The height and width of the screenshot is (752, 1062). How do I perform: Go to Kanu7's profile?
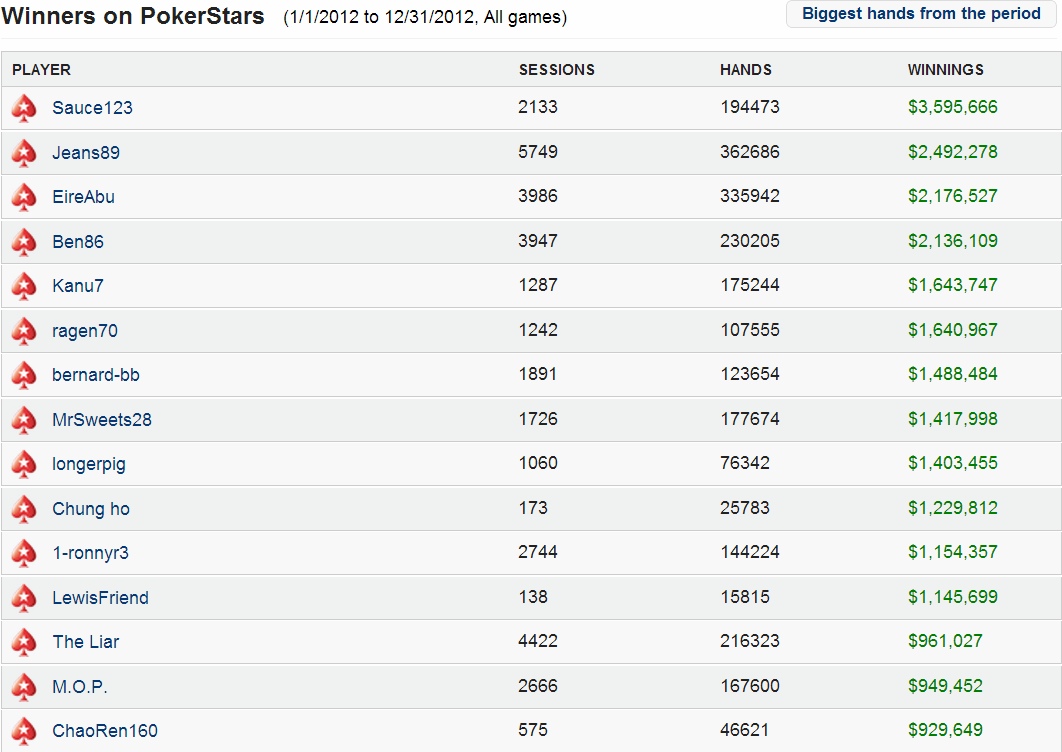(x=78, y=286)
